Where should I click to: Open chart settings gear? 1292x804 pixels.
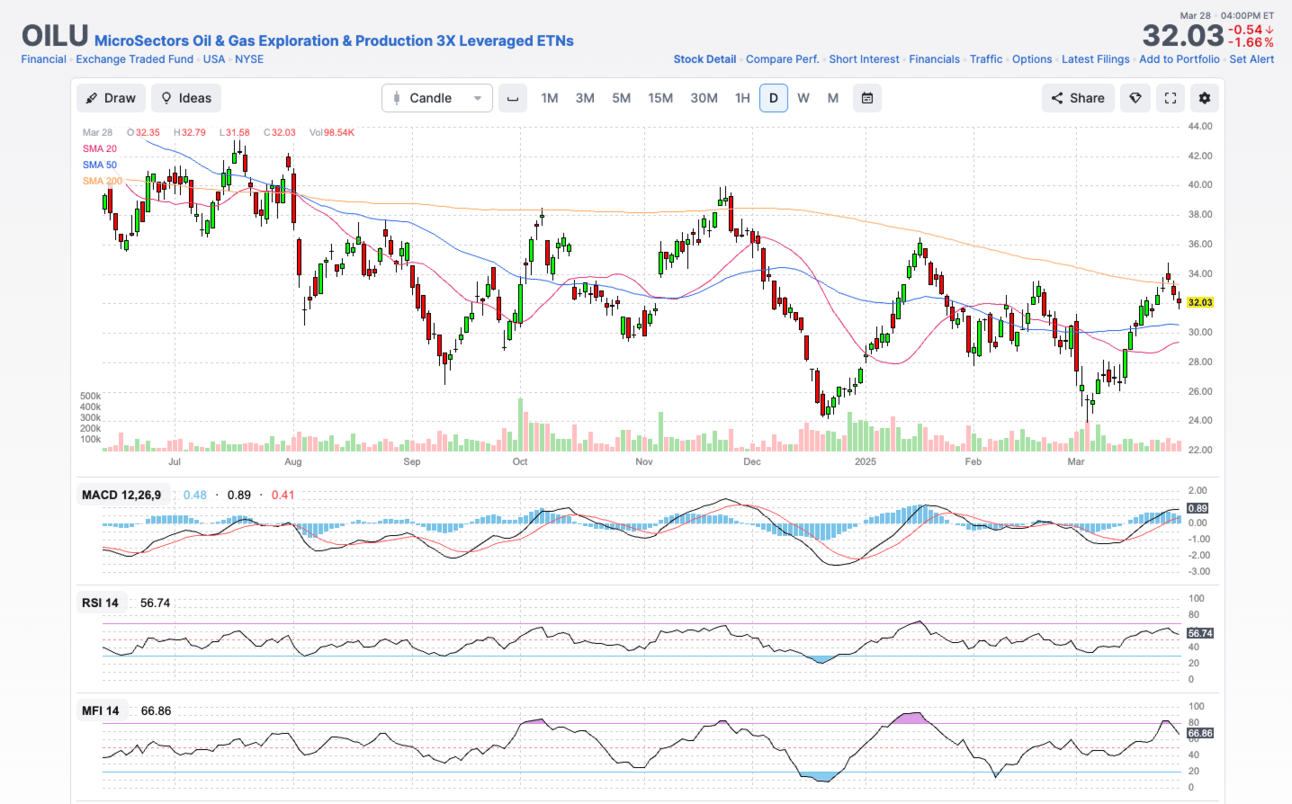click(1204, 98)
